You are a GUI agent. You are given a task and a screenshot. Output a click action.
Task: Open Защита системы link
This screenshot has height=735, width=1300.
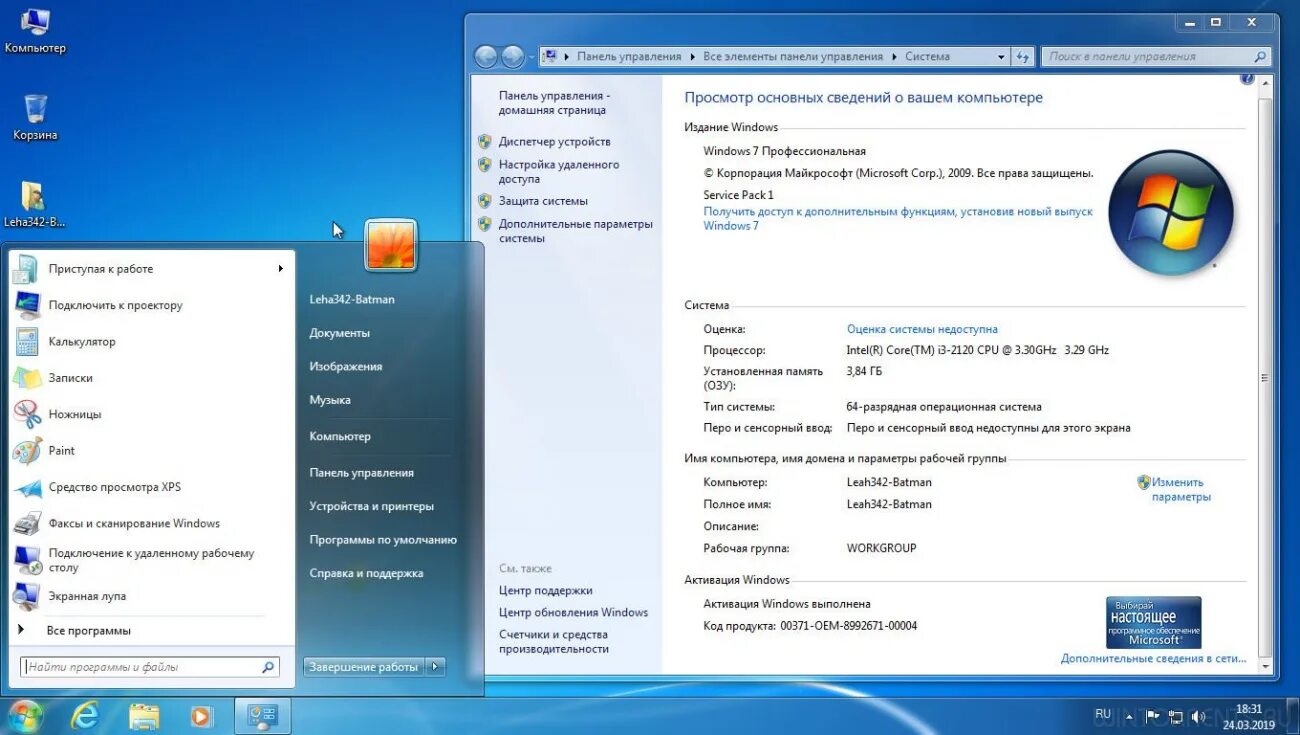click(543, 201)
